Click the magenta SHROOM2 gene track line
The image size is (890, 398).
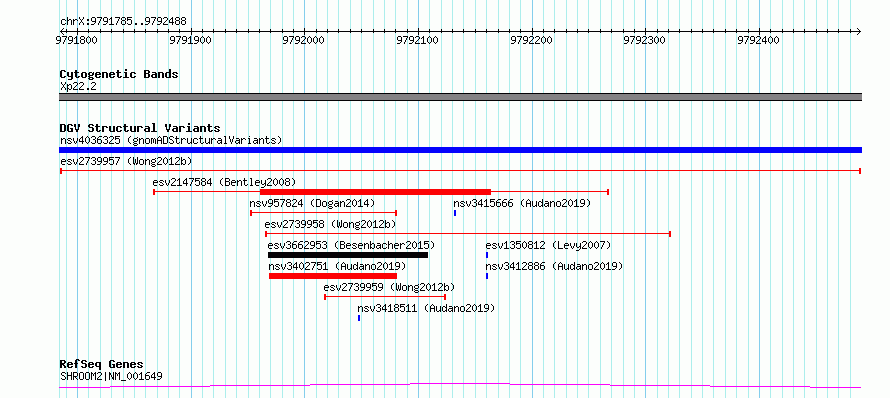pyautogui.click(x=460, y=386)
